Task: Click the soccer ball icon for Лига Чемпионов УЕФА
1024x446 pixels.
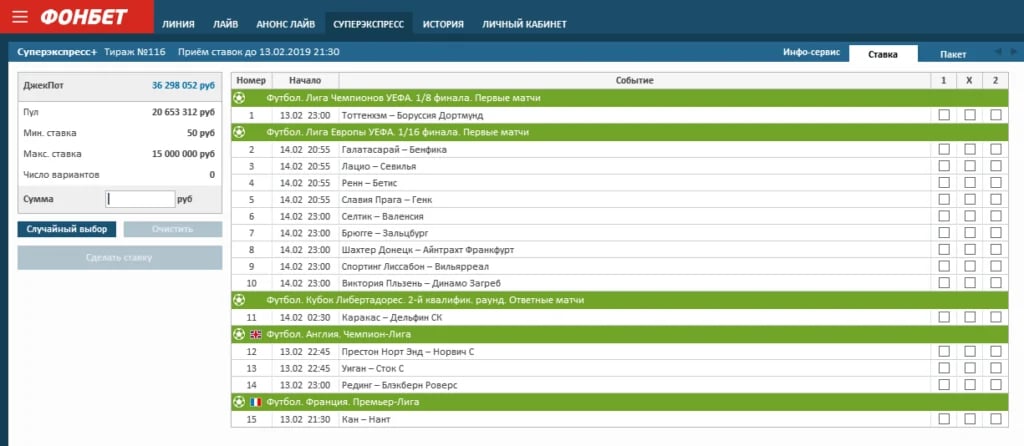Action: click(x=240, y=98)
